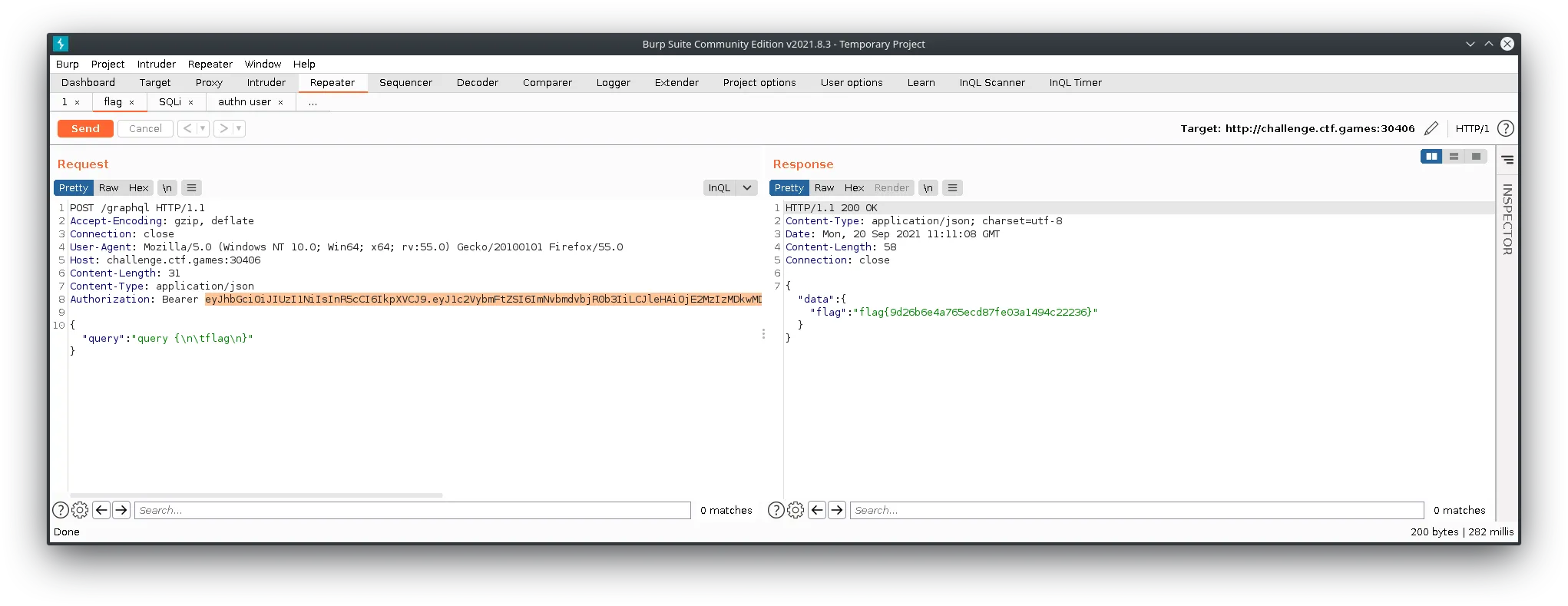Click the 'POST /graphql HTTP/1.1' line
The height and width of the screenshot is (606, 1568).
click(137, 208)
